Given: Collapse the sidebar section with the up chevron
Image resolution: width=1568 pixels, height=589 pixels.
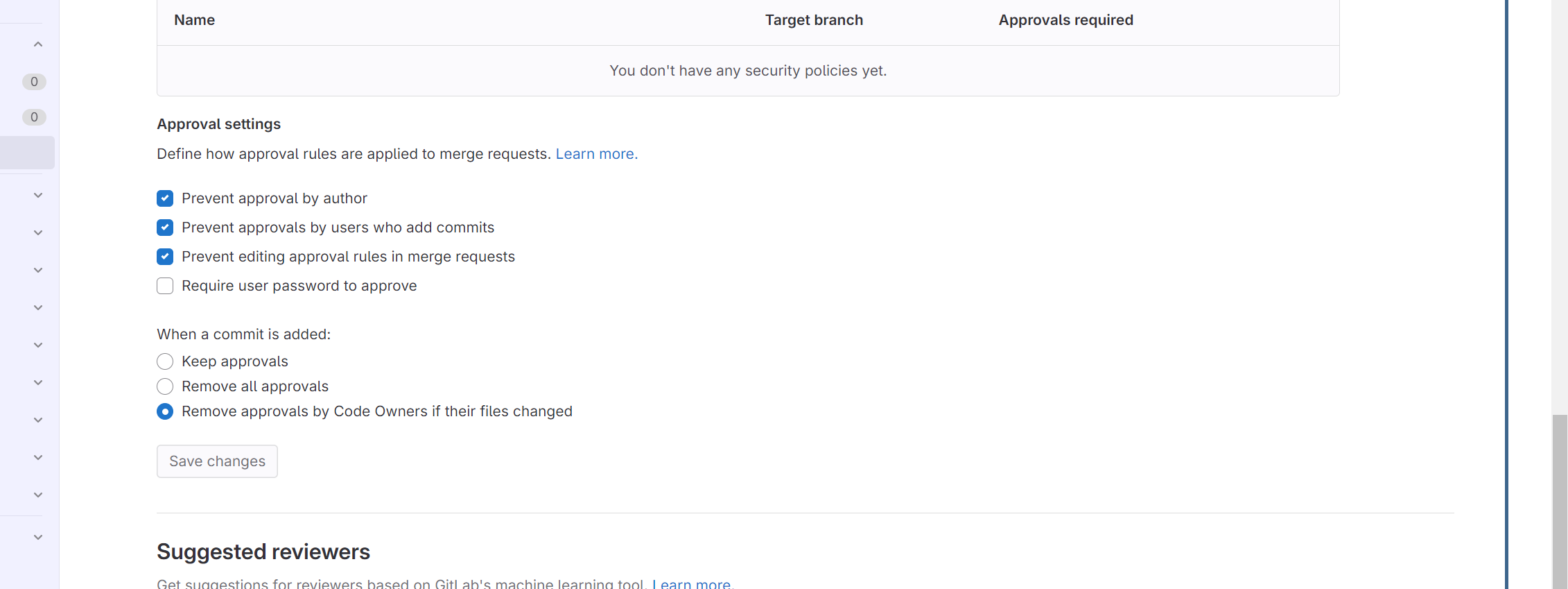Looking at the screenshot, I should coord(38,44).
